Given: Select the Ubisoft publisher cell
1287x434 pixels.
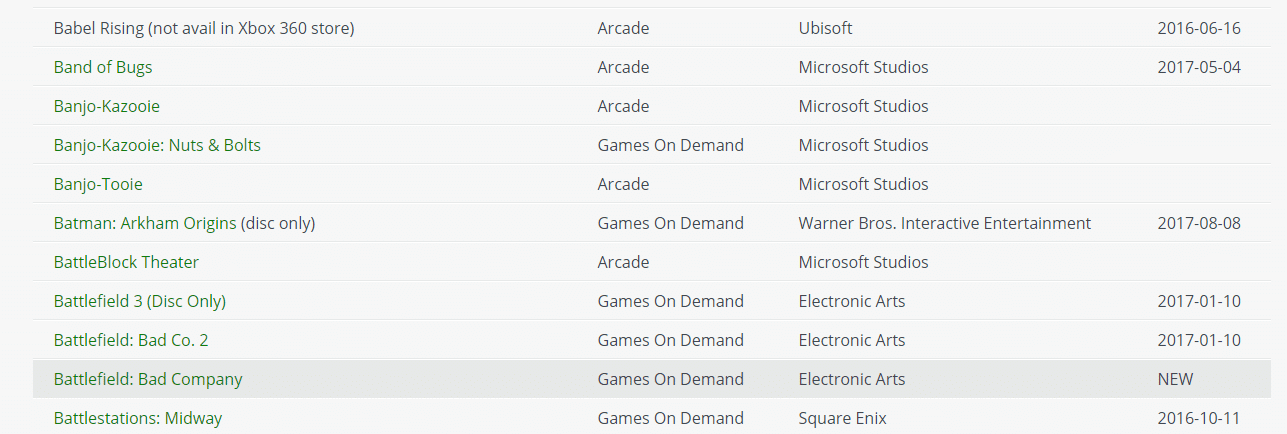Looking at the screenshot, I should tap(825, 28).
